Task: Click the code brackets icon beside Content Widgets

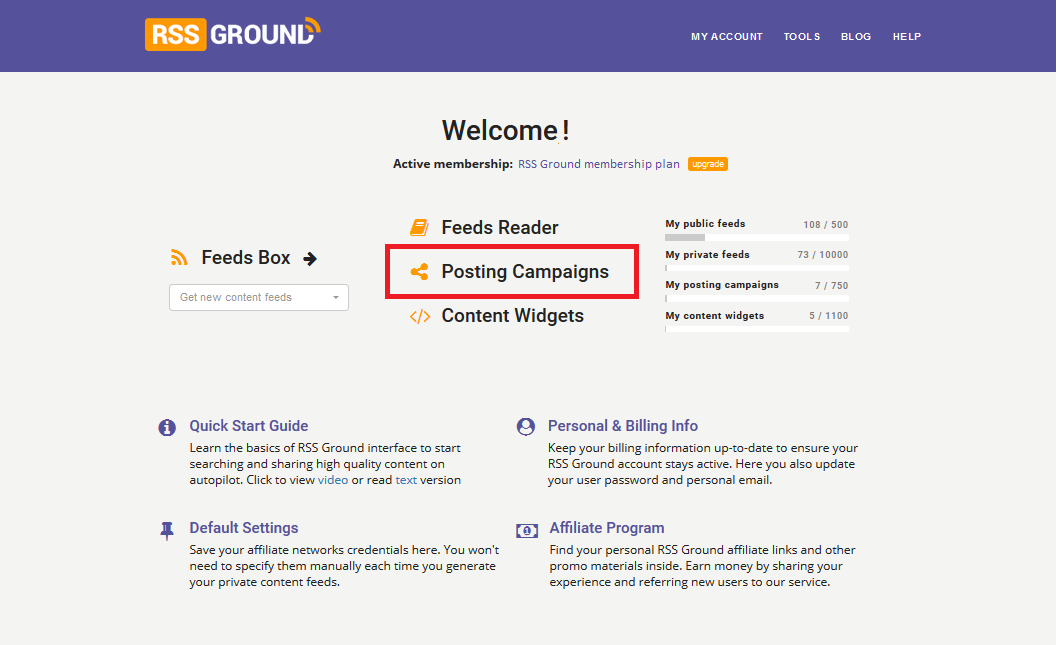Action: [x=420, y=316]
